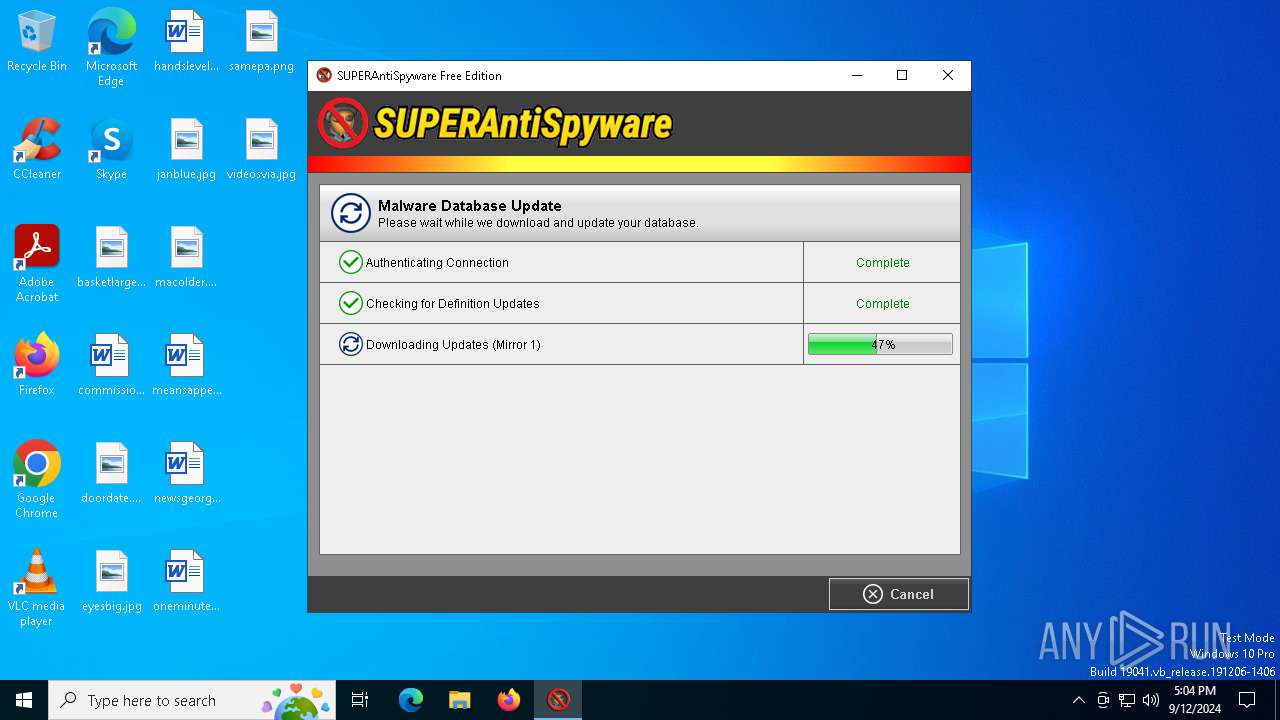Open File Explorer from taskbar

(x=460, y=700)
